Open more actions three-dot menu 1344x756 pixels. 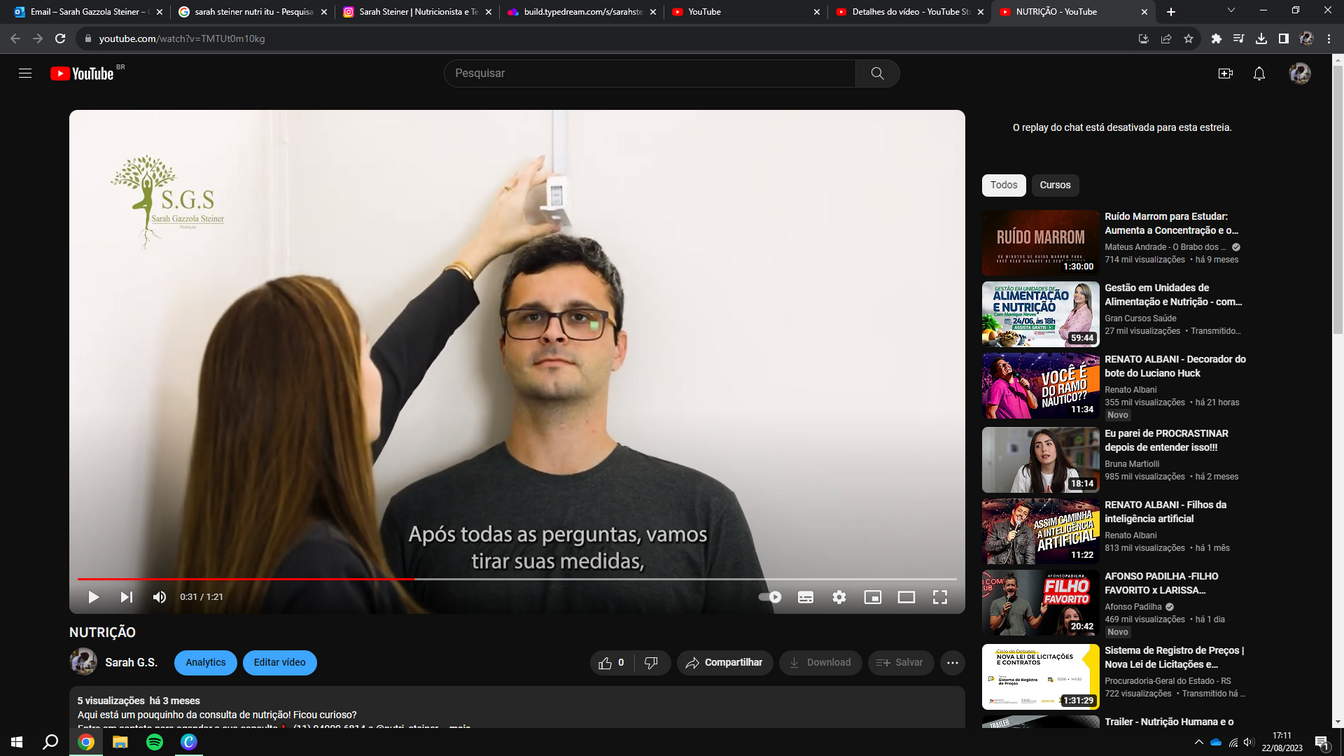point(953,662)
